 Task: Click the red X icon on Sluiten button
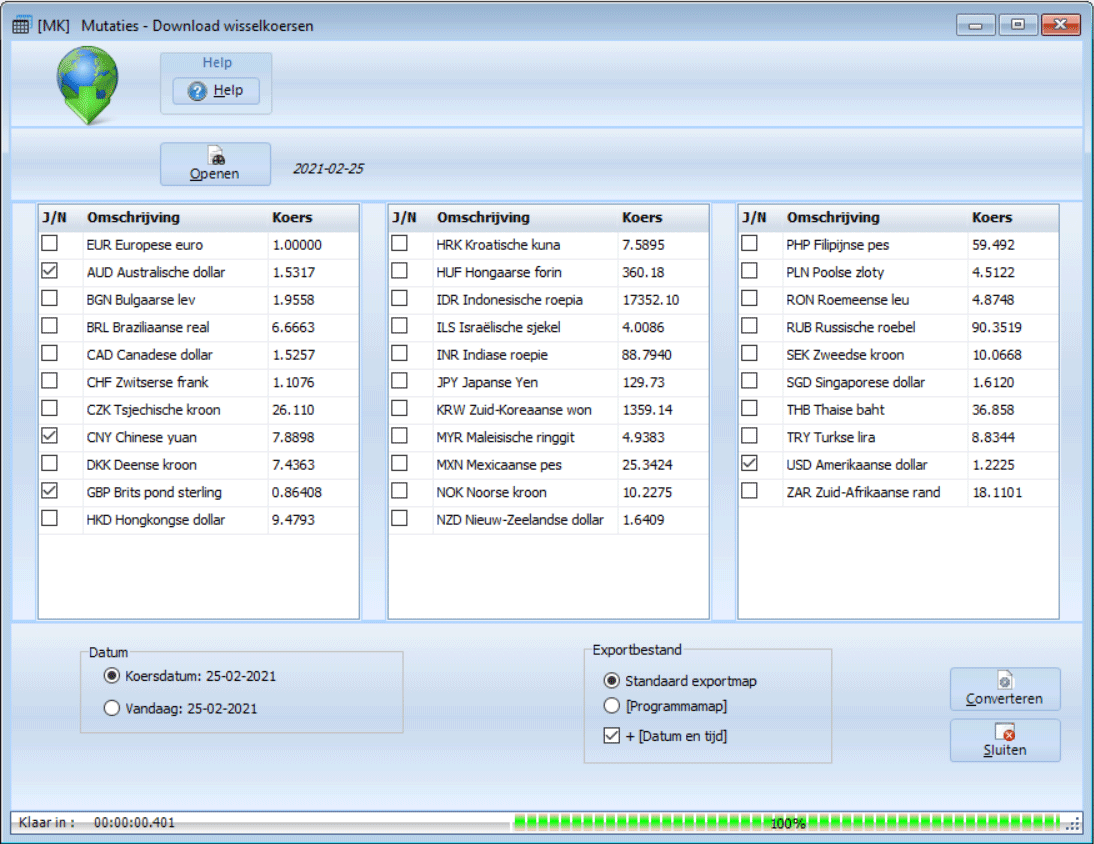tap(1009, 733)
